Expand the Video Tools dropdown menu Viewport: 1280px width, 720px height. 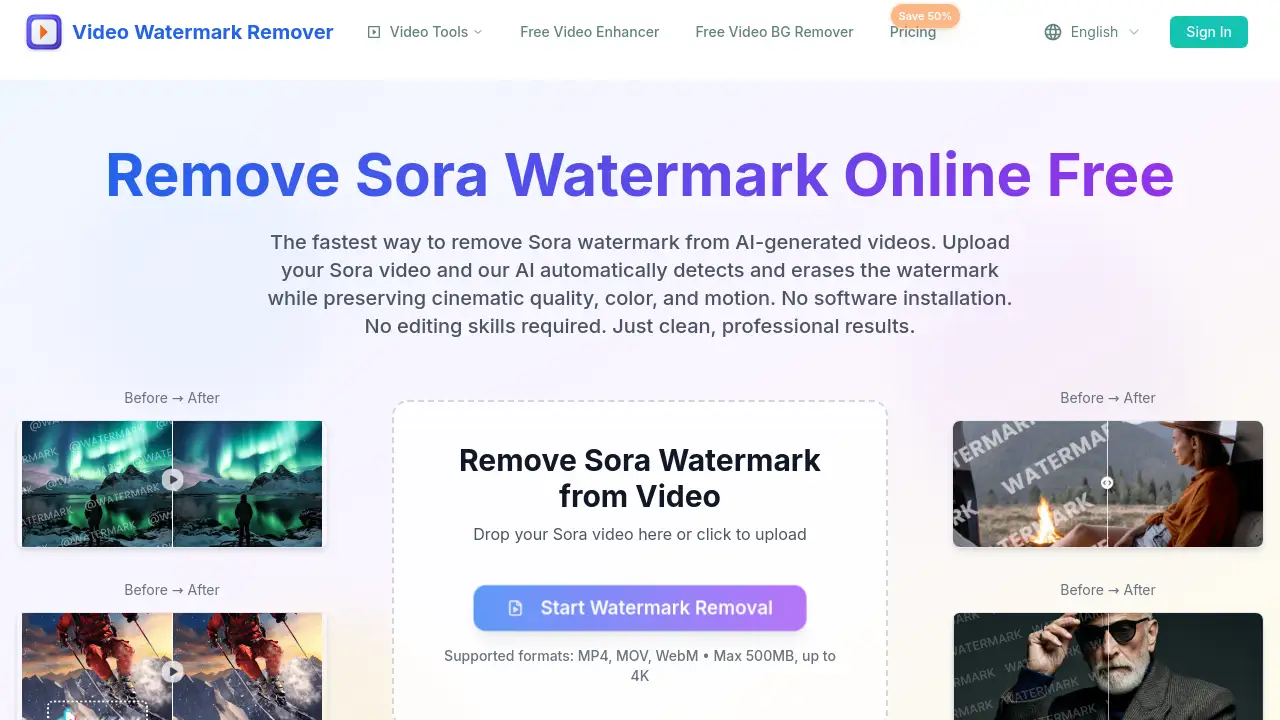point(425,32)
